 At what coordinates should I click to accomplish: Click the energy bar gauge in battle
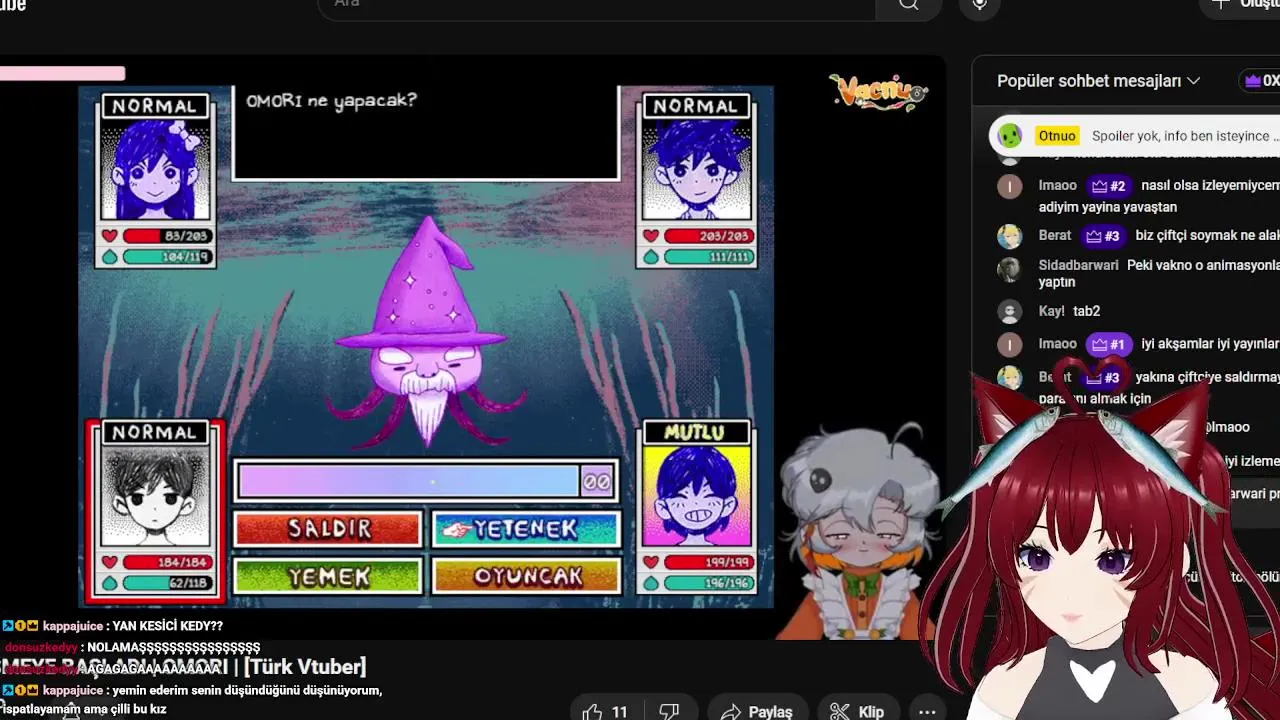tap(426, 482)
